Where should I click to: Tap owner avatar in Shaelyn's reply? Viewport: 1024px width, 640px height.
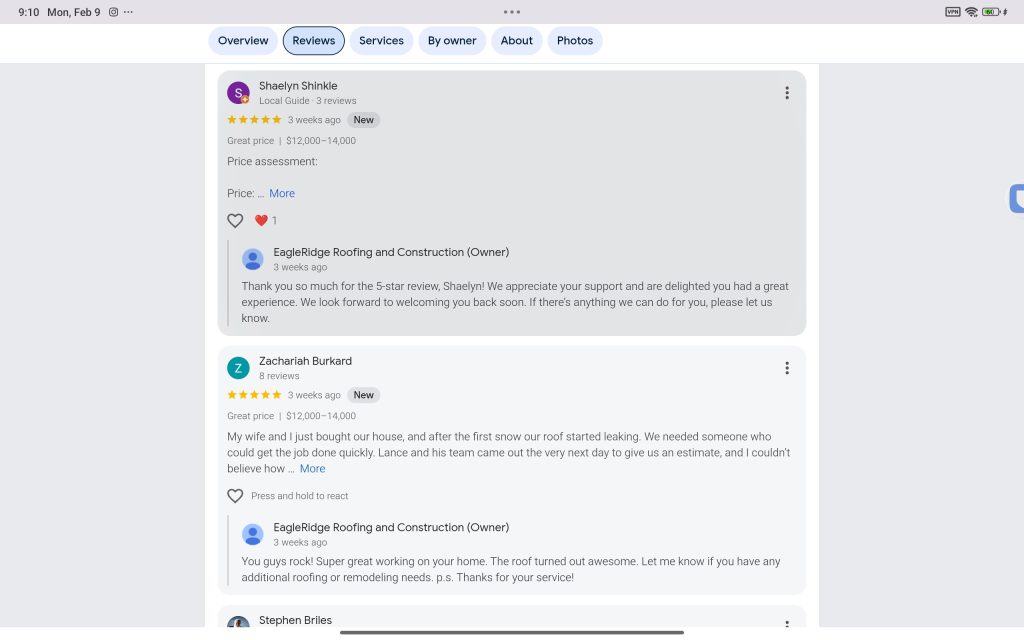(253, 259)
